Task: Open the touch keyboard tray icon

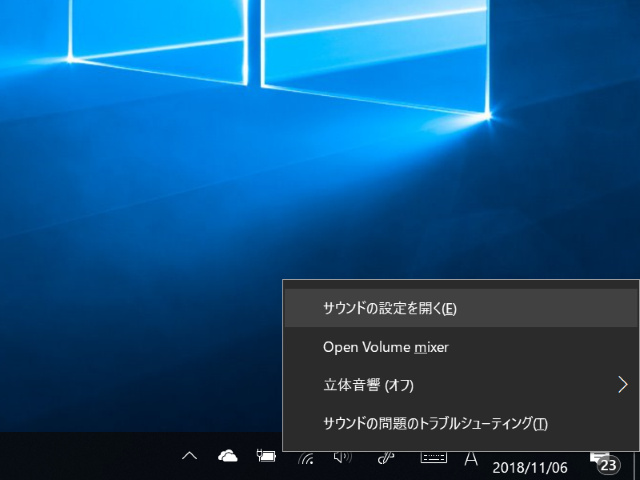Action: (x=433, y=457)
